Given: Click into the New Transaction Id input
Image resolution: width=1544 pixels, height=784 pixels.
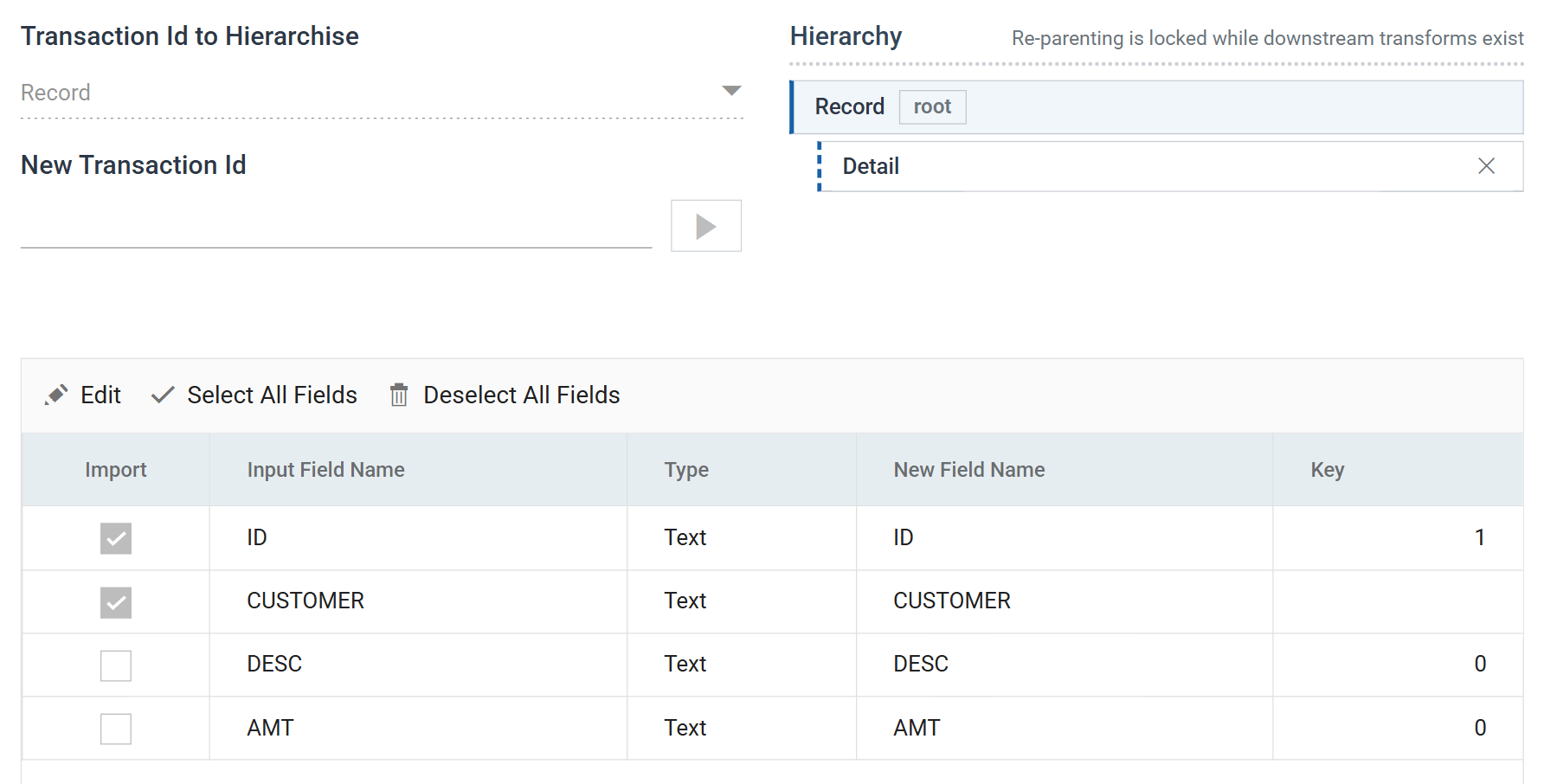Looking at the screenshot, I should point(336,227).
